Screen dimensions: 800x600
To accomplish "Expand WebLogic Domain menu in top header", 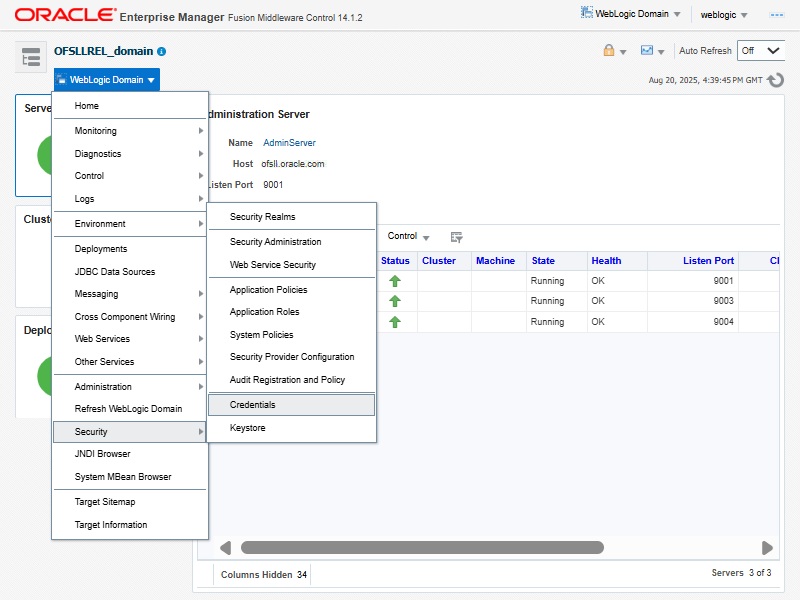I will [x=631, y=15].
